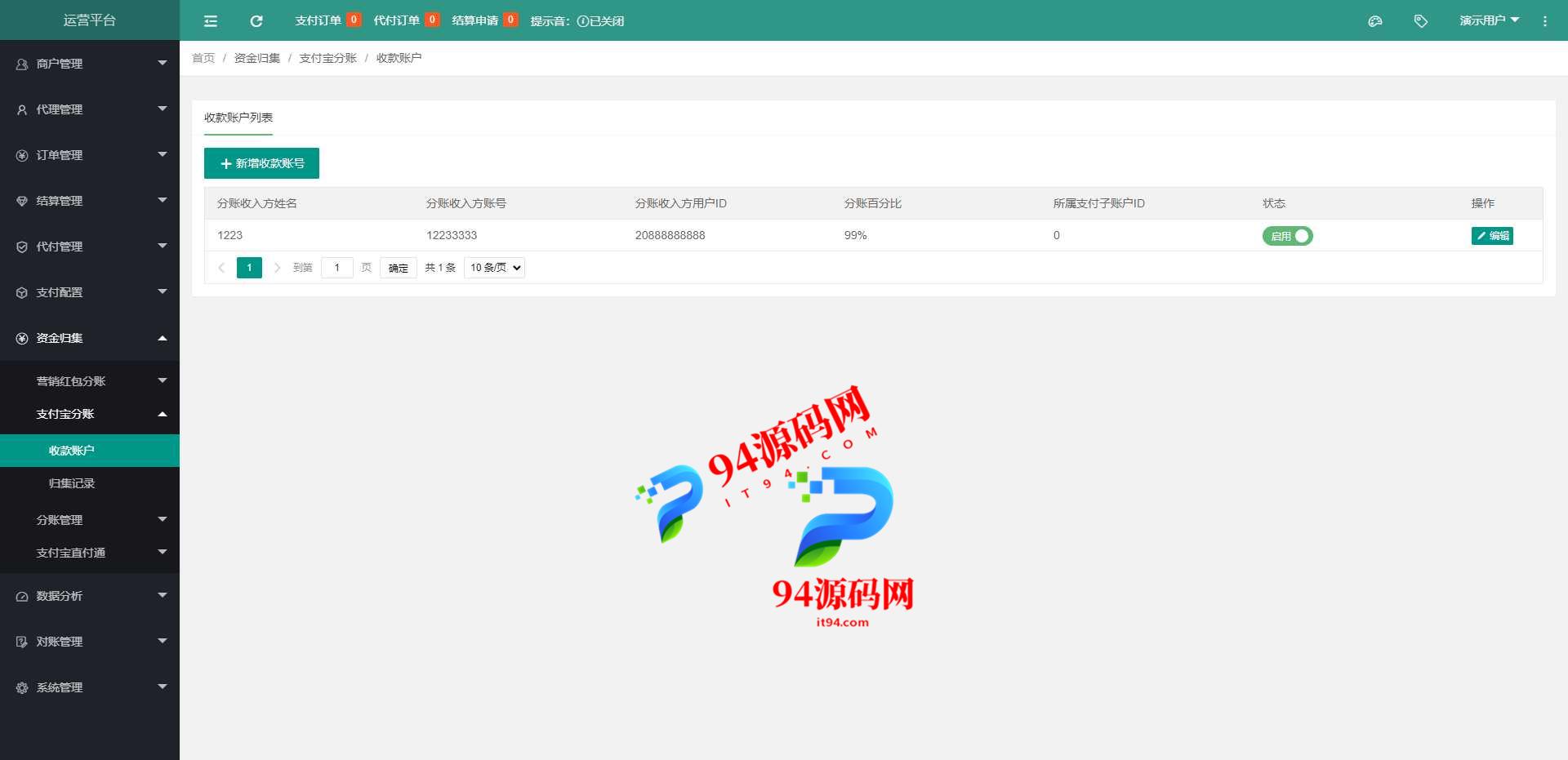Click the page jump input field
Screen dimensions: 1568x760
point(337,268)
